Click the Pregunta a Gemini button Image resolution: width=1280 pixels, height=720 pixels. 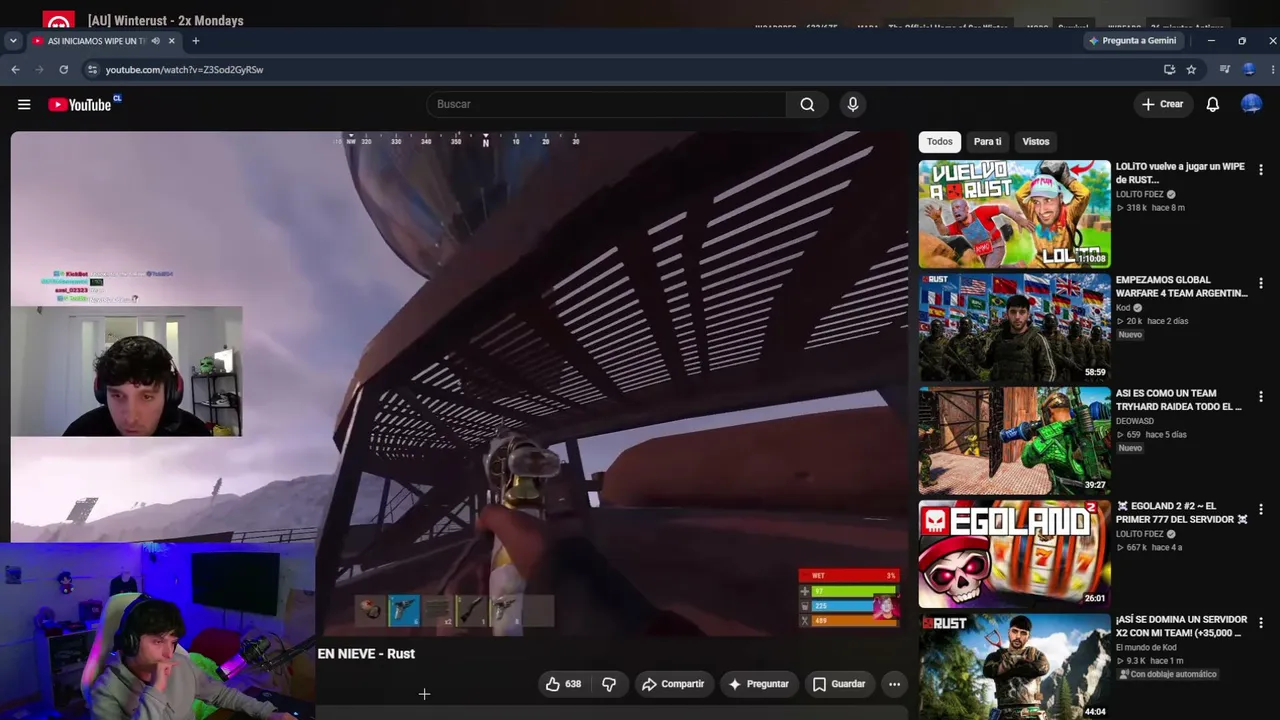pos(1132,41)
